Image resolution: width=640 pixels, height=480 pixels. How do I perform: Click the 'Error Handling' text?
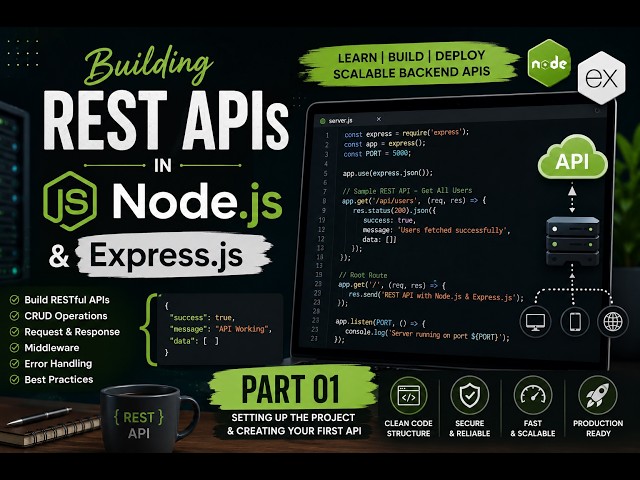point(58,364)
